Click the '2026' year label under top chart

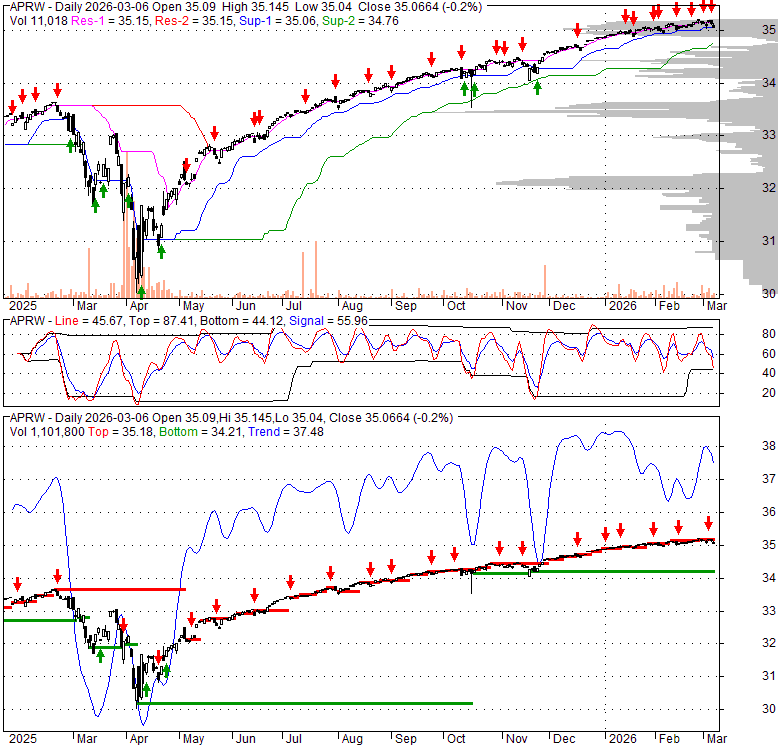click(x=623, y=306)
